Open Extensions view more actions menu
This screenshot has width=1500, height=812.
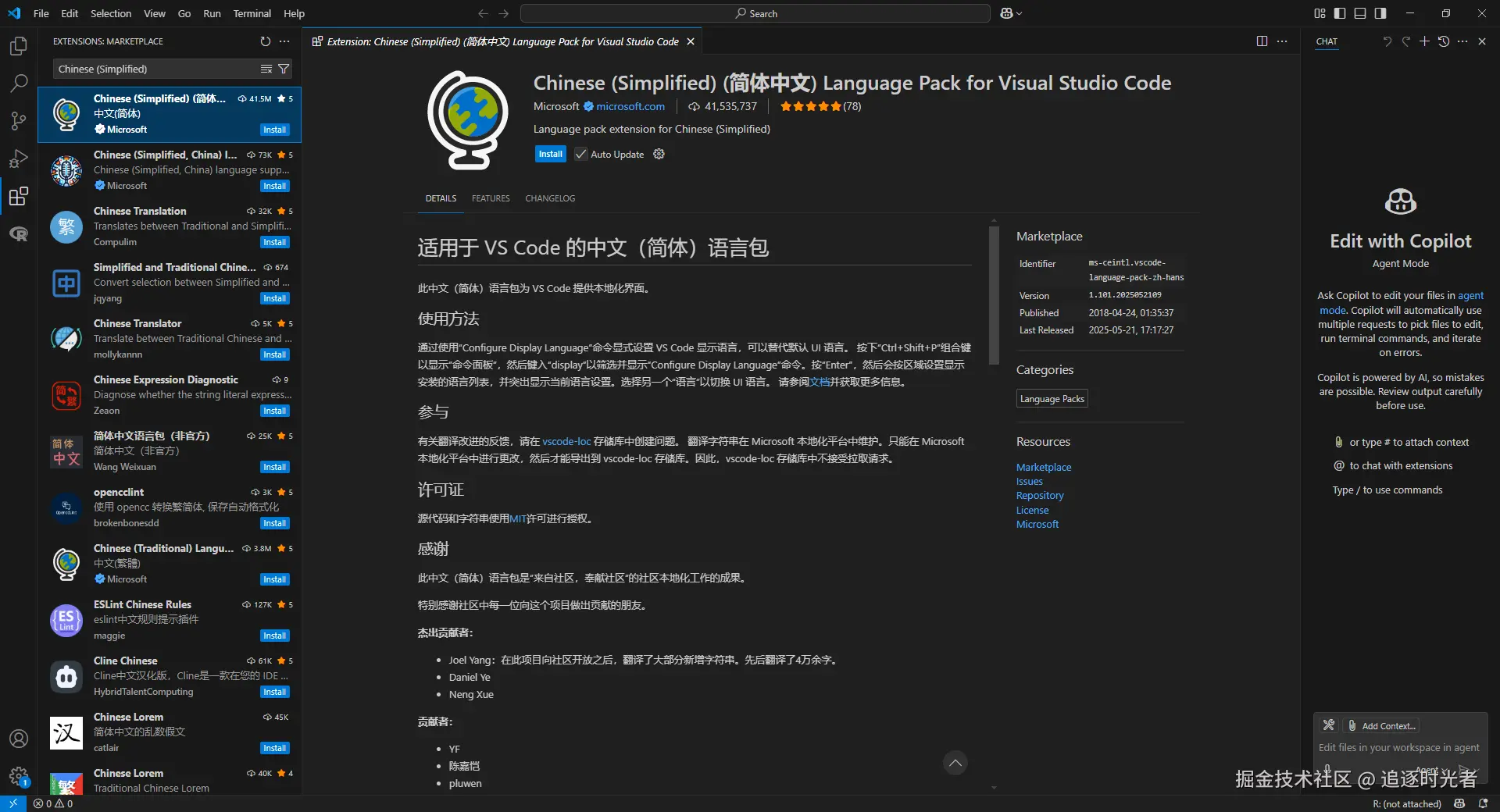[284, 41]
